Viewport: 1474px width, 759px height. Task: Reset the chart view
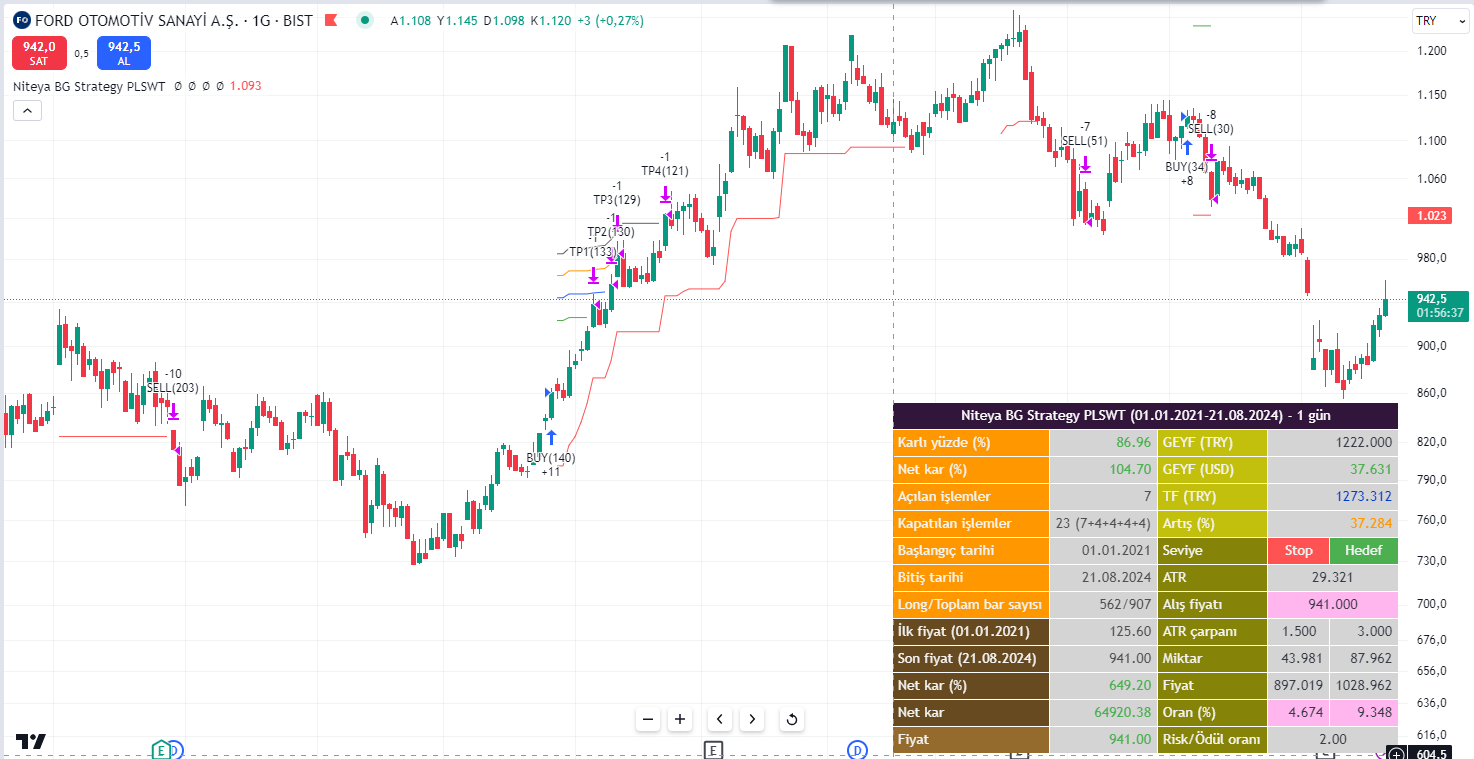click(x=792, y=718)
